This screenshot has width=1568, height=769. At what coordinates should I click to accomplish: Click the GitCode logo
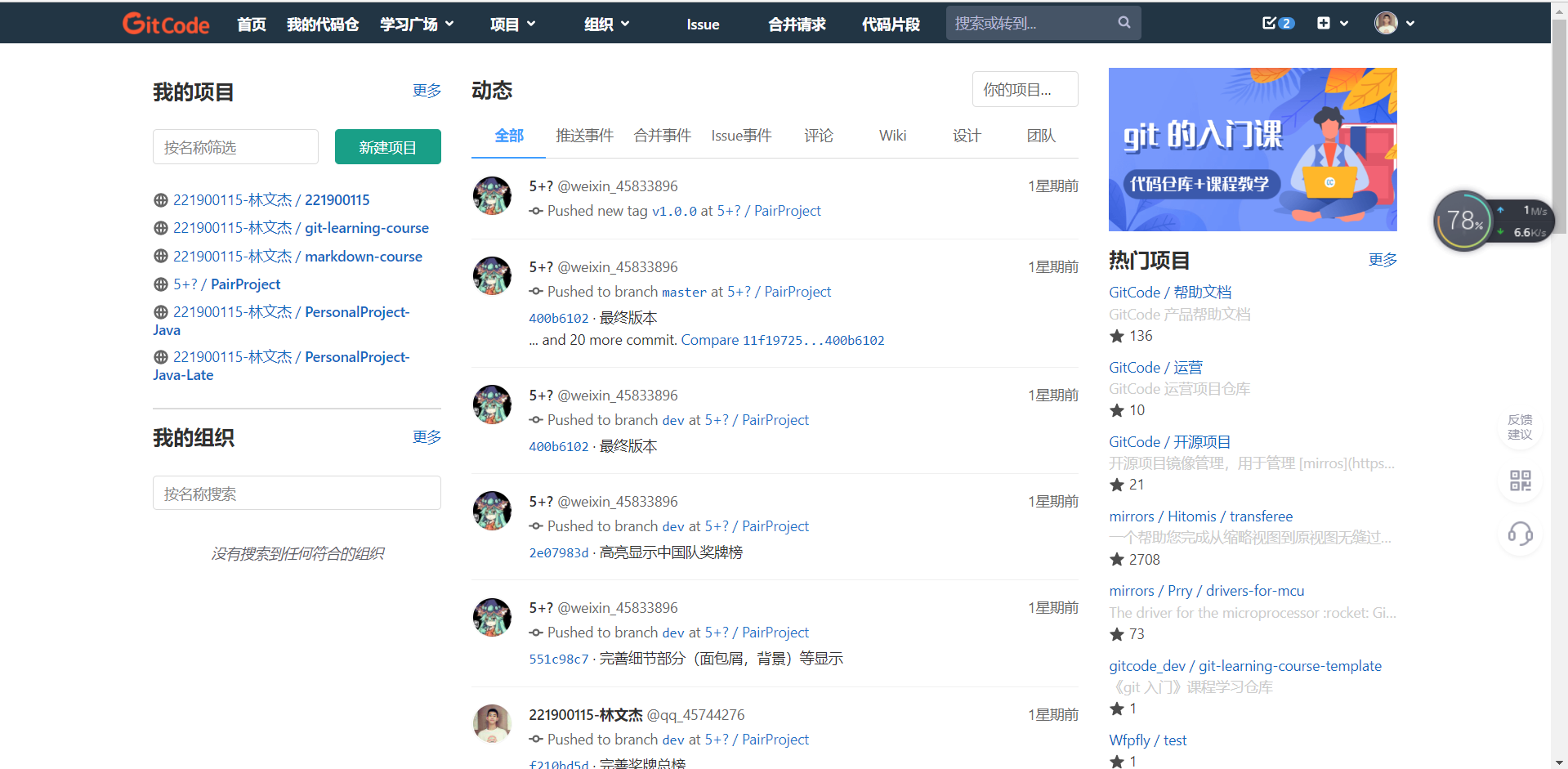point(166,24)
